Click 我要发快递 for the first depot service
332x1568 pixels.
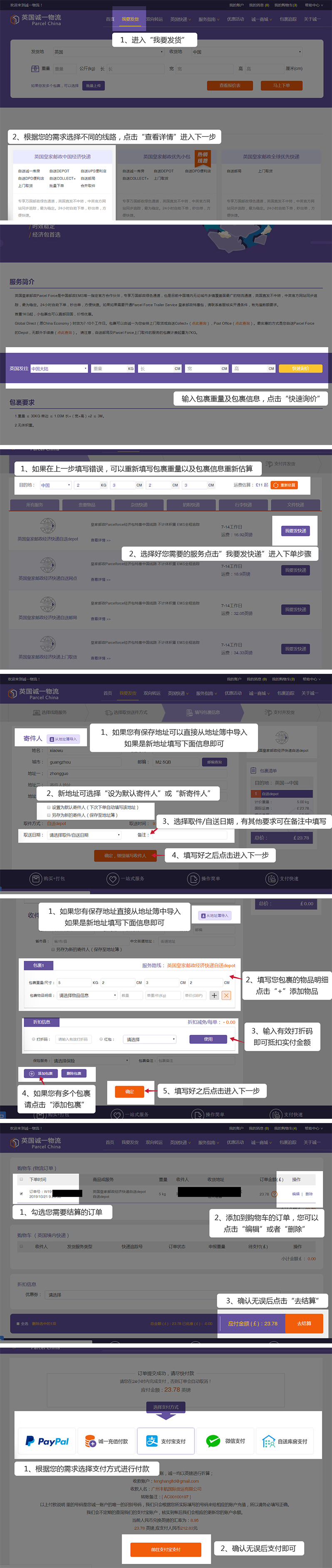point(296,531)
